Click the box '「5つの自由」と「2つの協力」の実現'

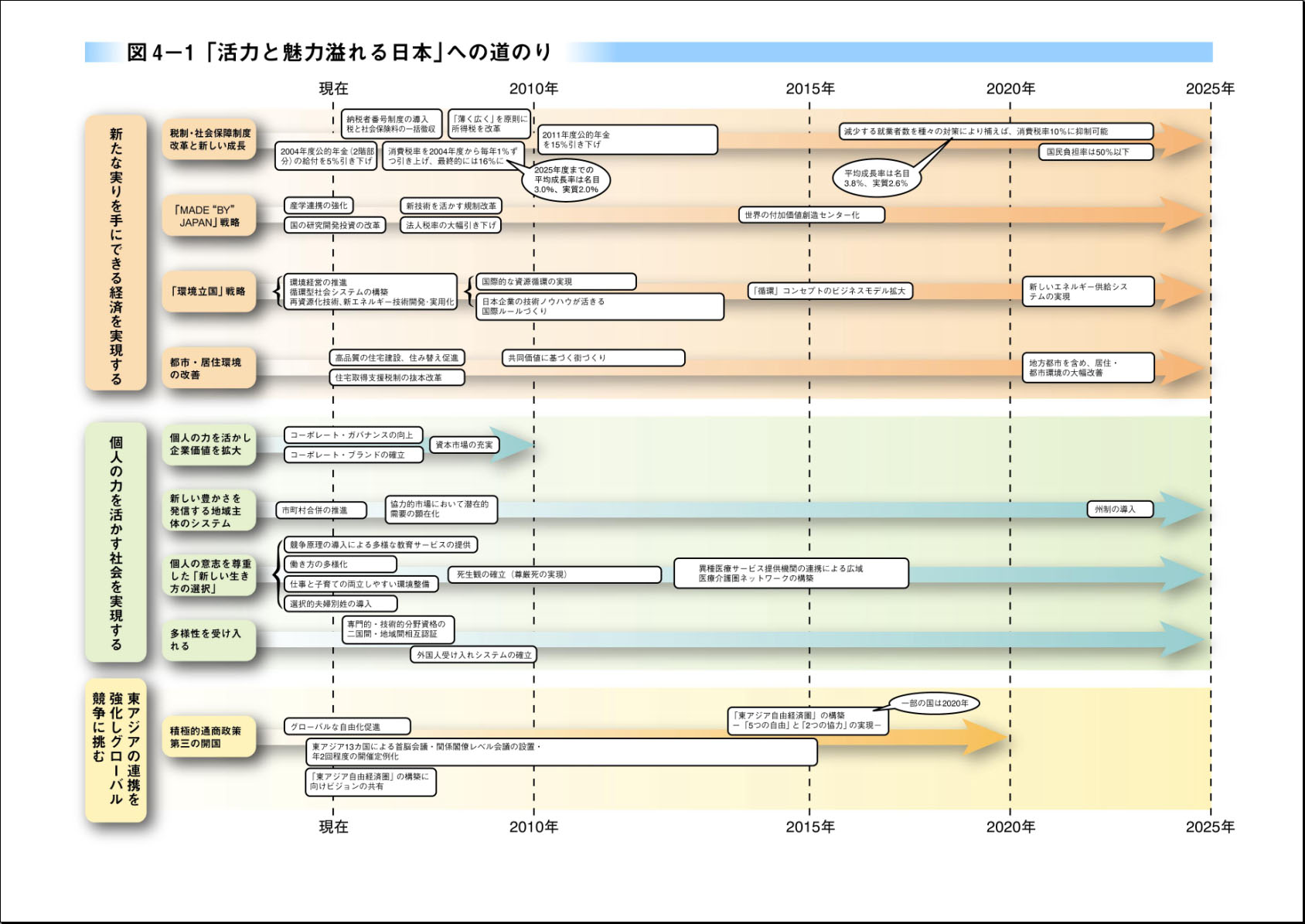[808, 721]
